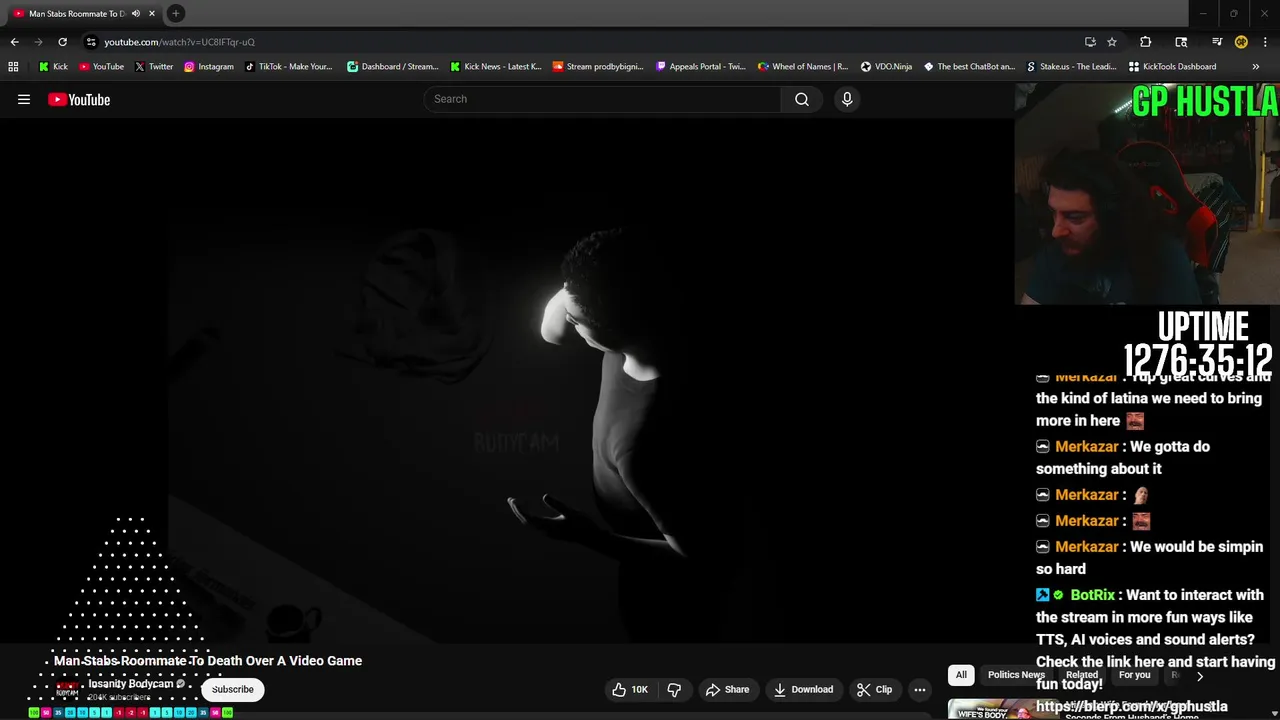
Task: Go forward with browser forward arrow
Action: [38, 42]
